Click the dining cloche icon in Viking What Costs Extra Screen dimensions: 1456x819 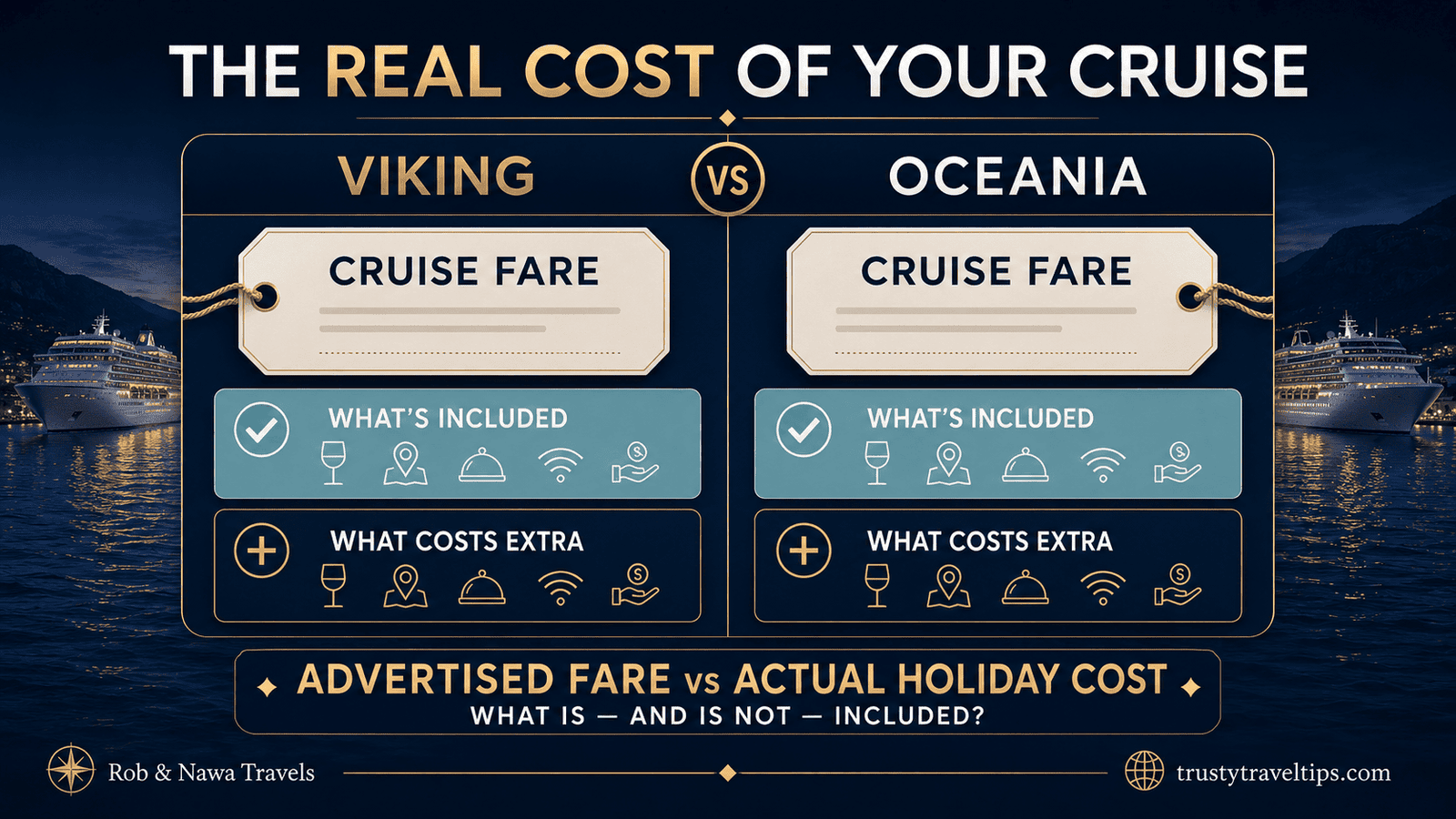click(x=482, y=588)
